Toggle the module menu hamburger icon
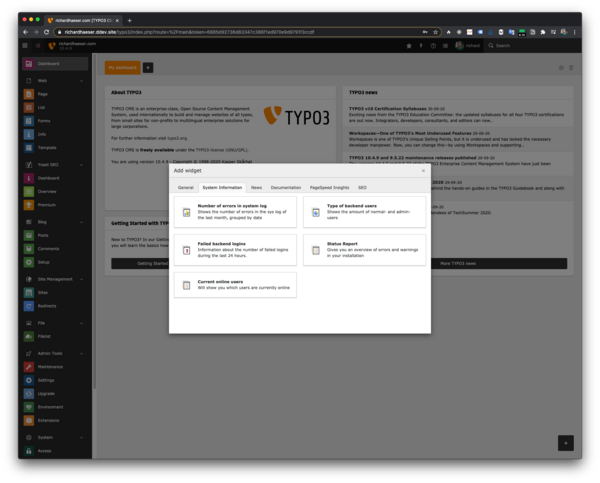This screenshot has height=483, width=600. 25,46
